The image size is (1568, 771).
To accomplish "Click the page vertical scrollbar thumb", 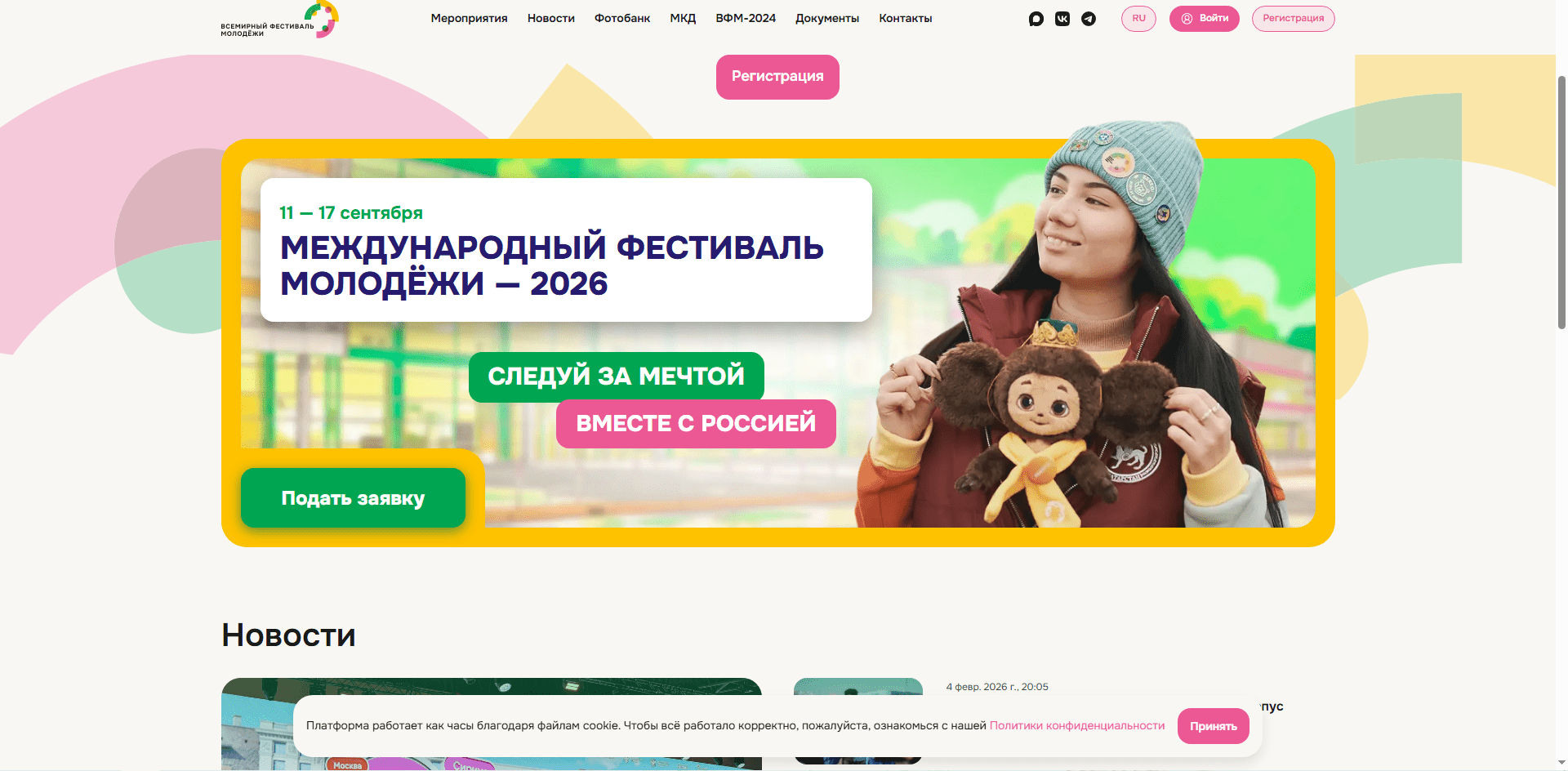I will pos(1561,202).
